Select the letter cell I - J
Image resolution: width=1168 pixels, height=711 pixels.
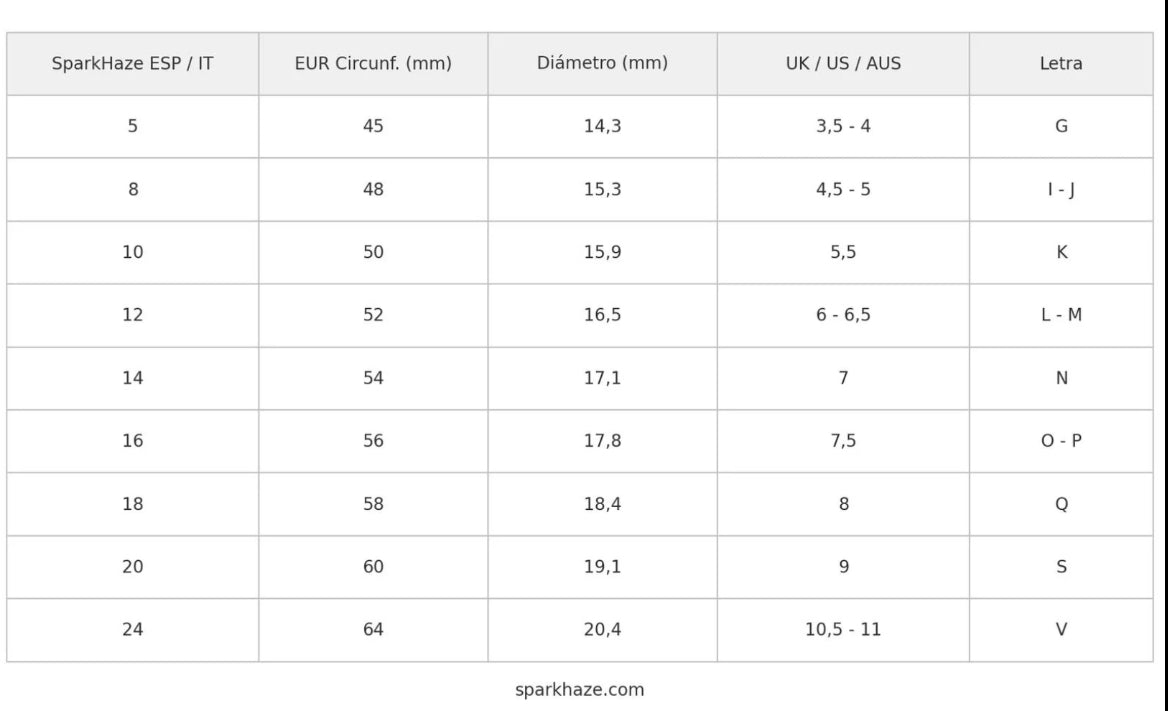pyautogui.click(x=1061, y=189)
